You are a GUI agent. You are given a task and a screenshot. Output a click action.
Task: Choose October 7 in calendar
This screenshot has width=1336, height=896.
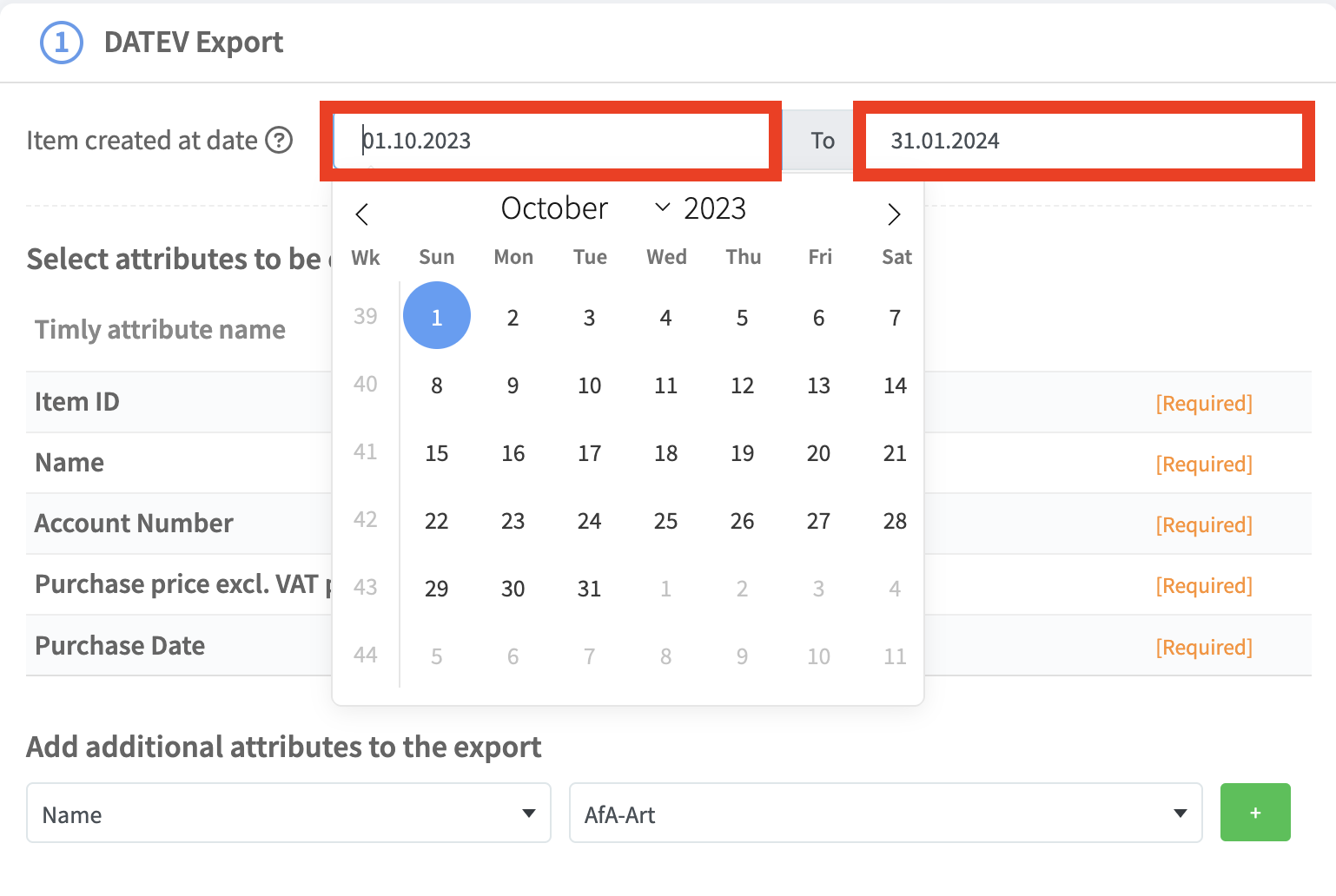pyautogui.click(x=896, y=318)
